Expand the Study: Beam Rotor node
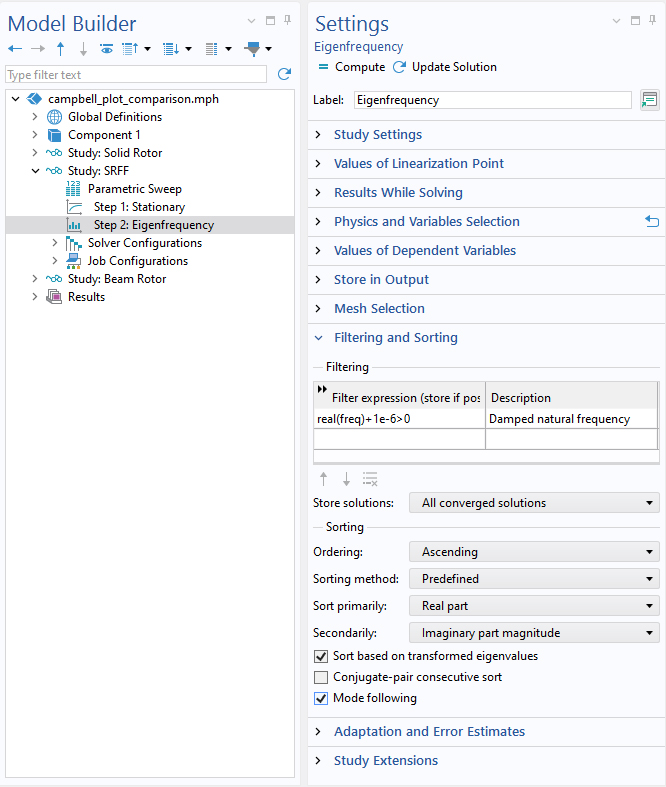Image resolution: width=666 pixels, height=787 pixels. tap(35, 279)
